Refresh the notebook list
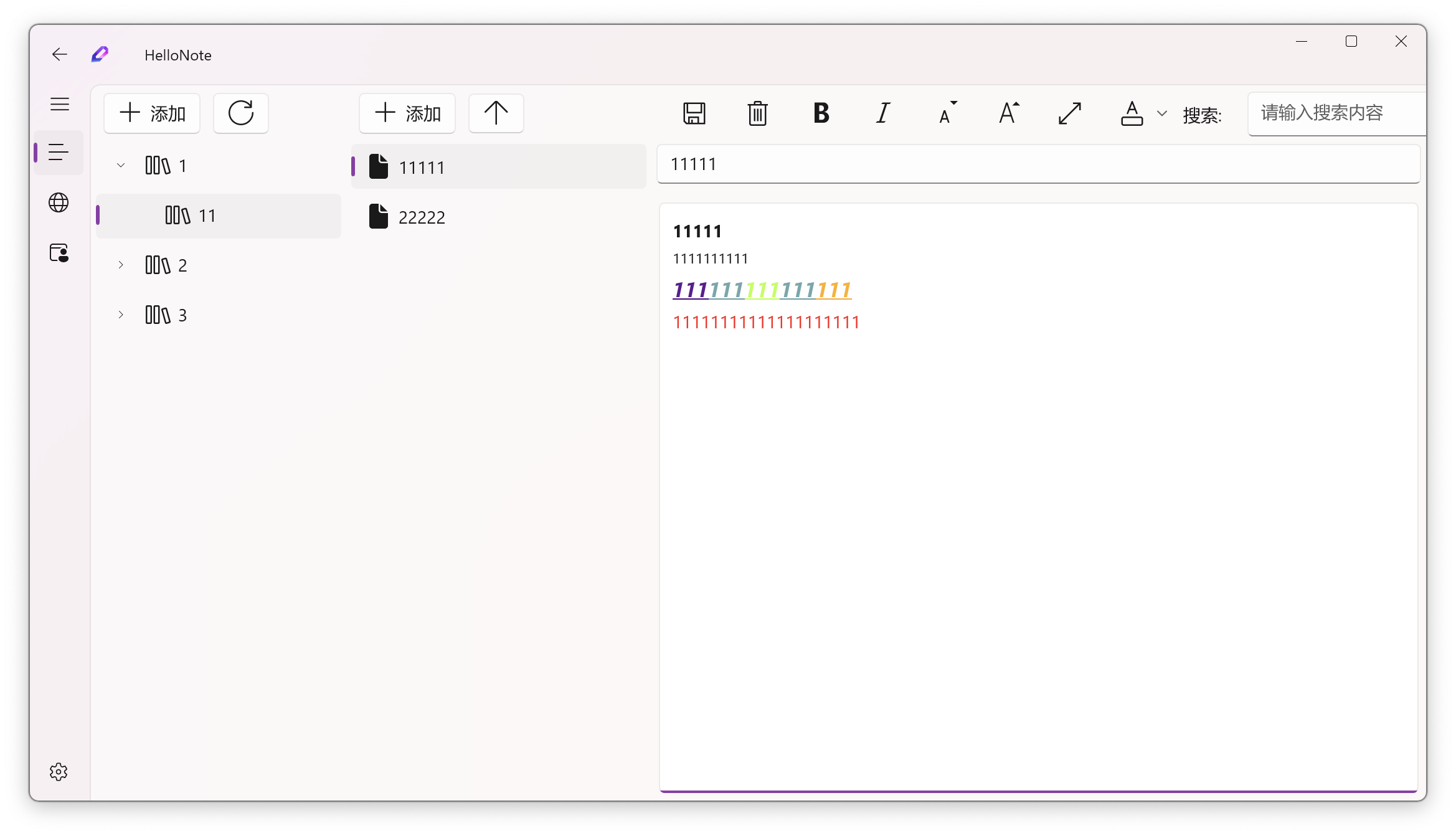This screenshot has height=836, width=1456. [x=241, y=113]
